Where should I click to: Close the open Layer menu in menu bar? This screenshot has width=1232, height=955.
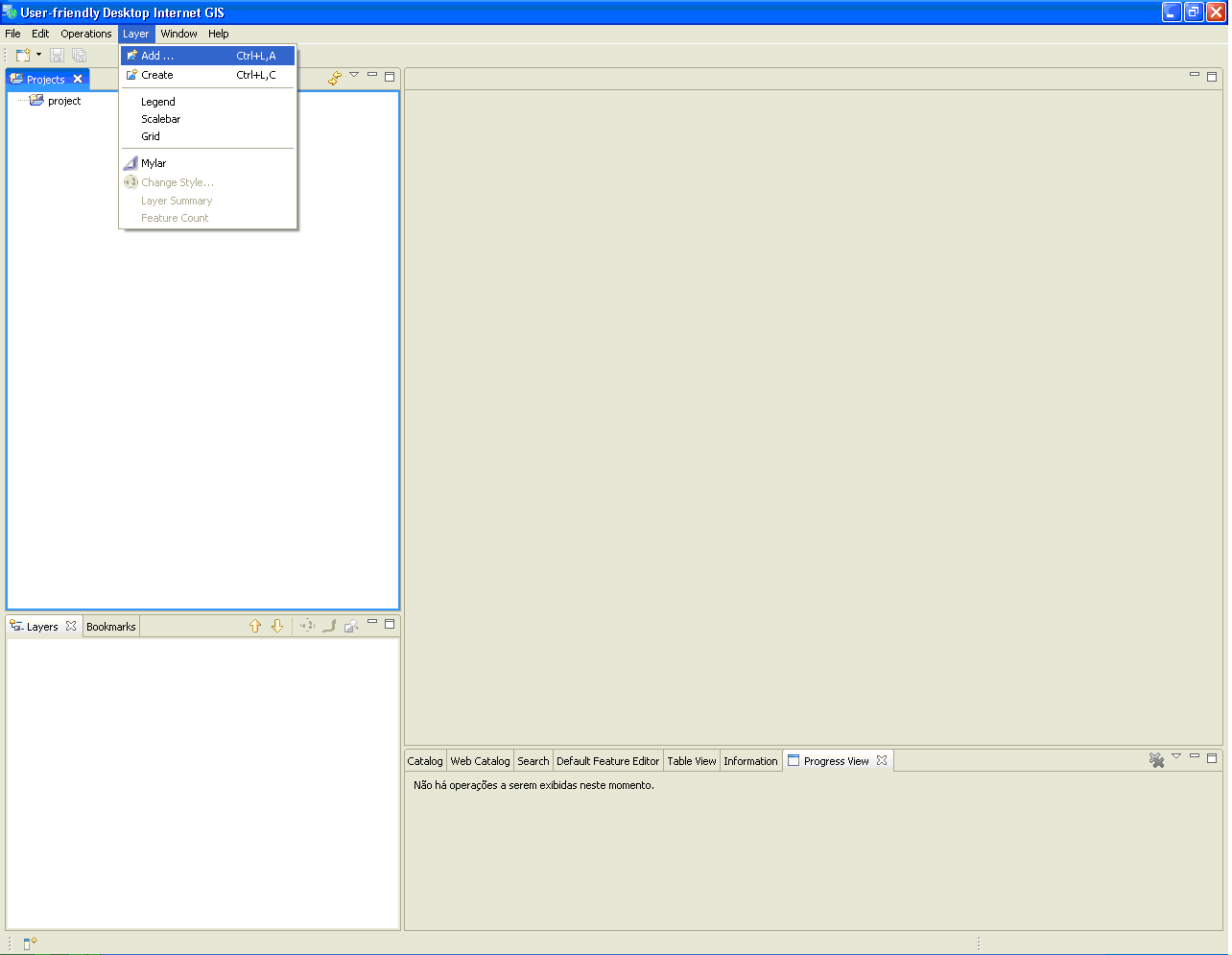[135, 34]
